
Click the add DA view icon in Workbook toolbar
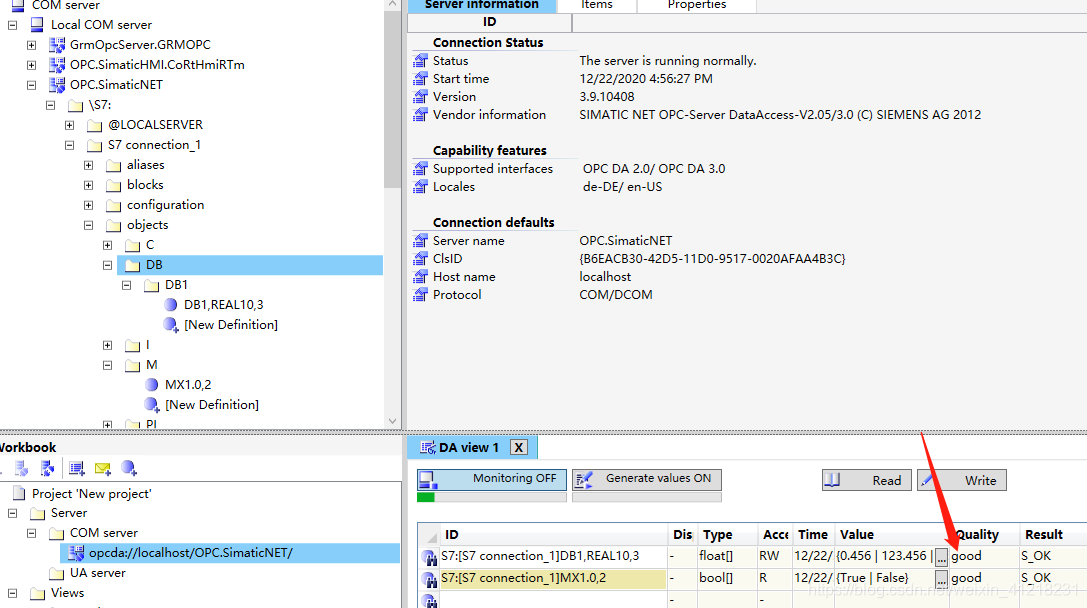click(x=76, y=468)
